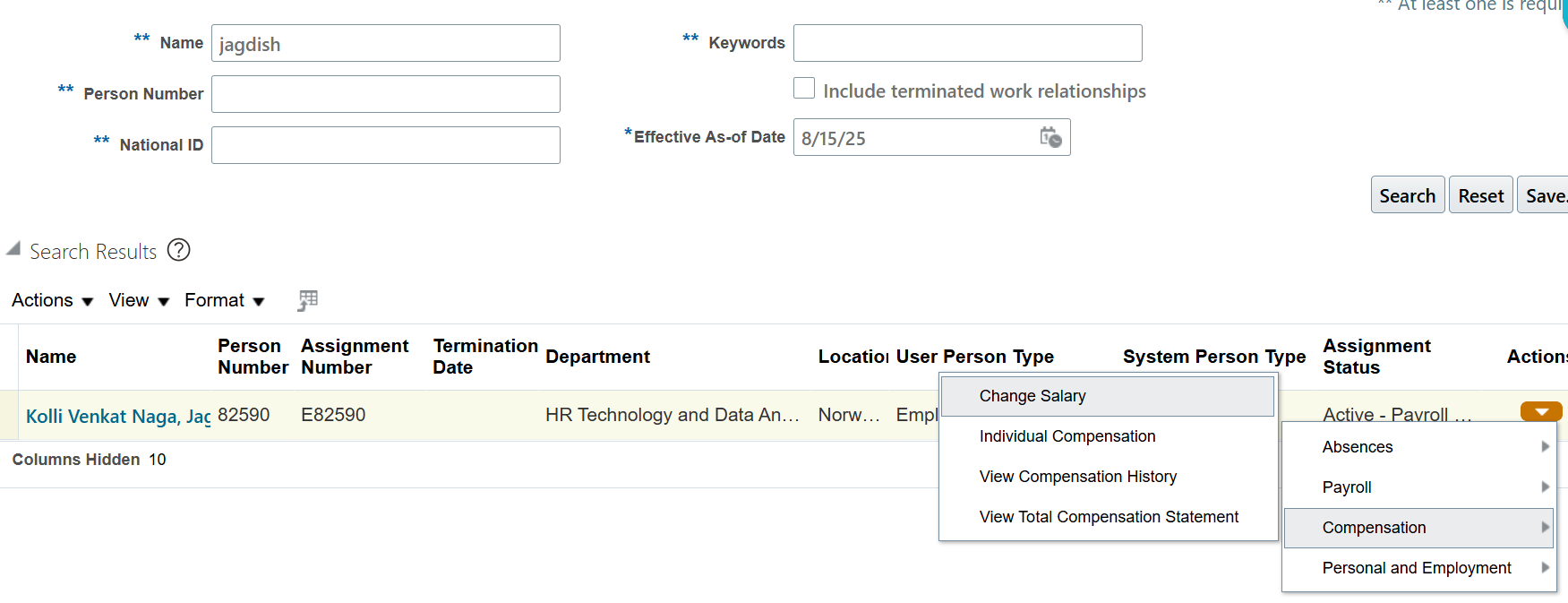Click the Name column header
Viewport: 1568px width, 603px height.
pyautogui.click(x=51, y=357)
